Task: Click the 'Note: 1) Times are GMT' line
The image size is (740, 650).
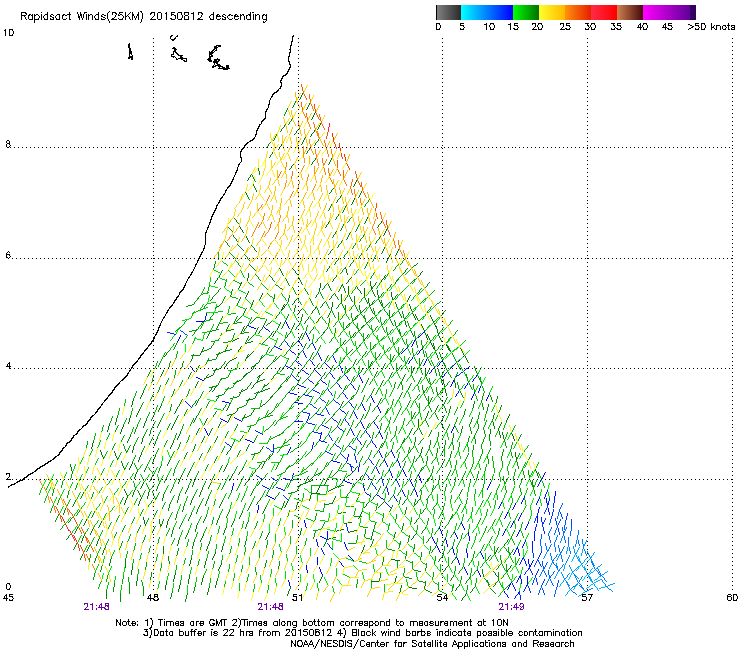Action: [x=312, y=623]
